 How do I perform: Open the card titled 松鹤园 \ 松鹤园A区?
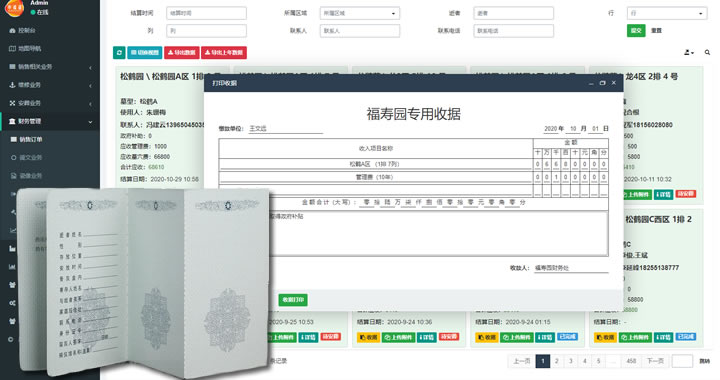pyautogui.click(x=162, y=77)
